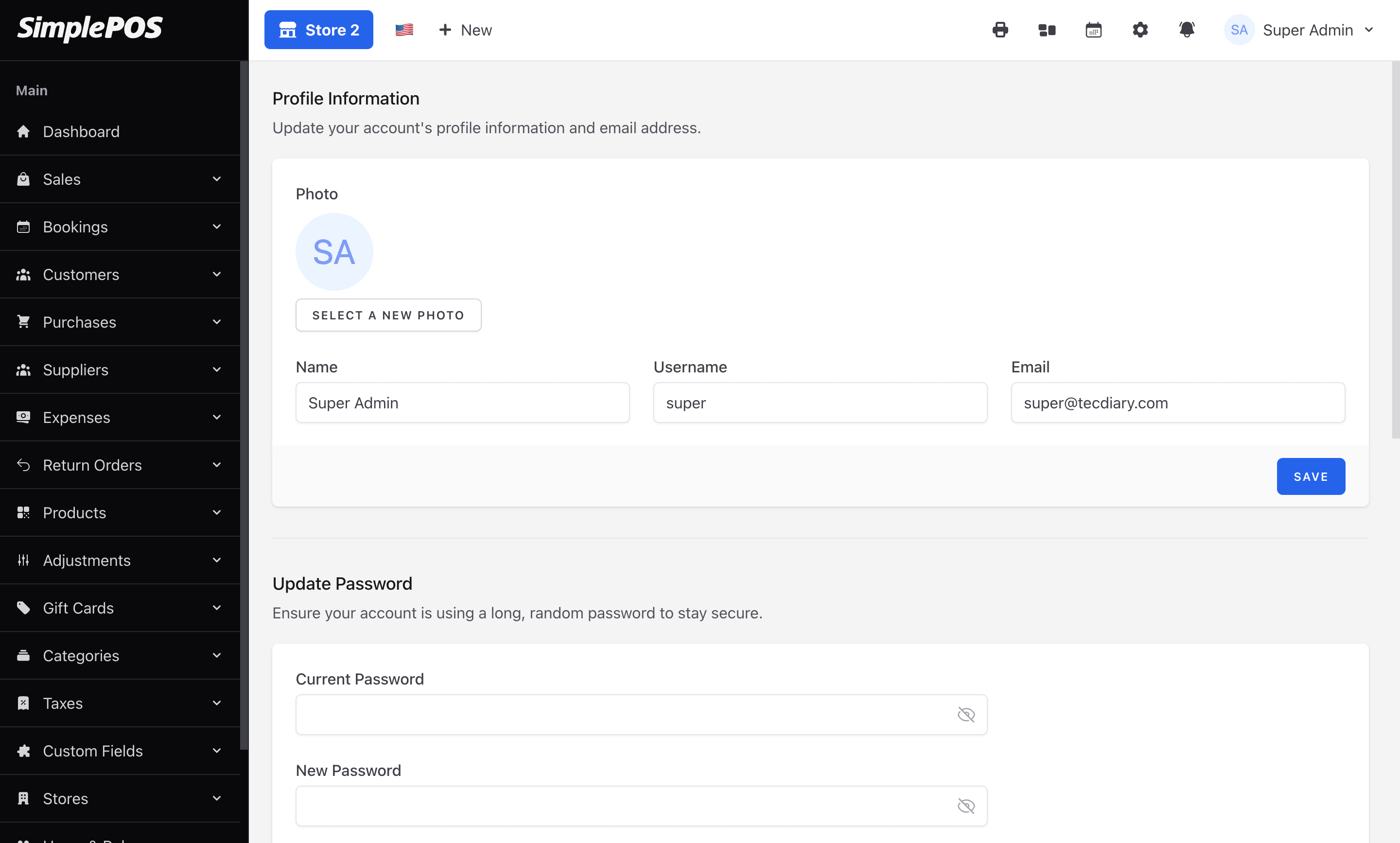Viewport: 1400px width, 843px height.
Task: Click the US flag language icon
Action: coord(404,30)
